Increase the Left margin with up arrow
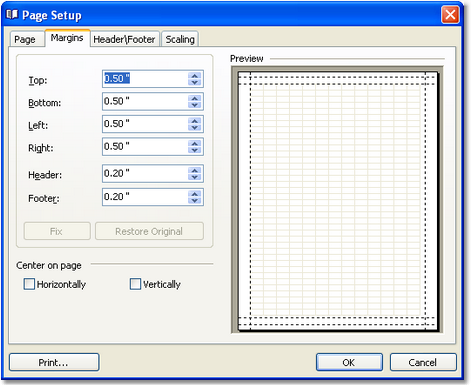 click(x=195, y=121)
